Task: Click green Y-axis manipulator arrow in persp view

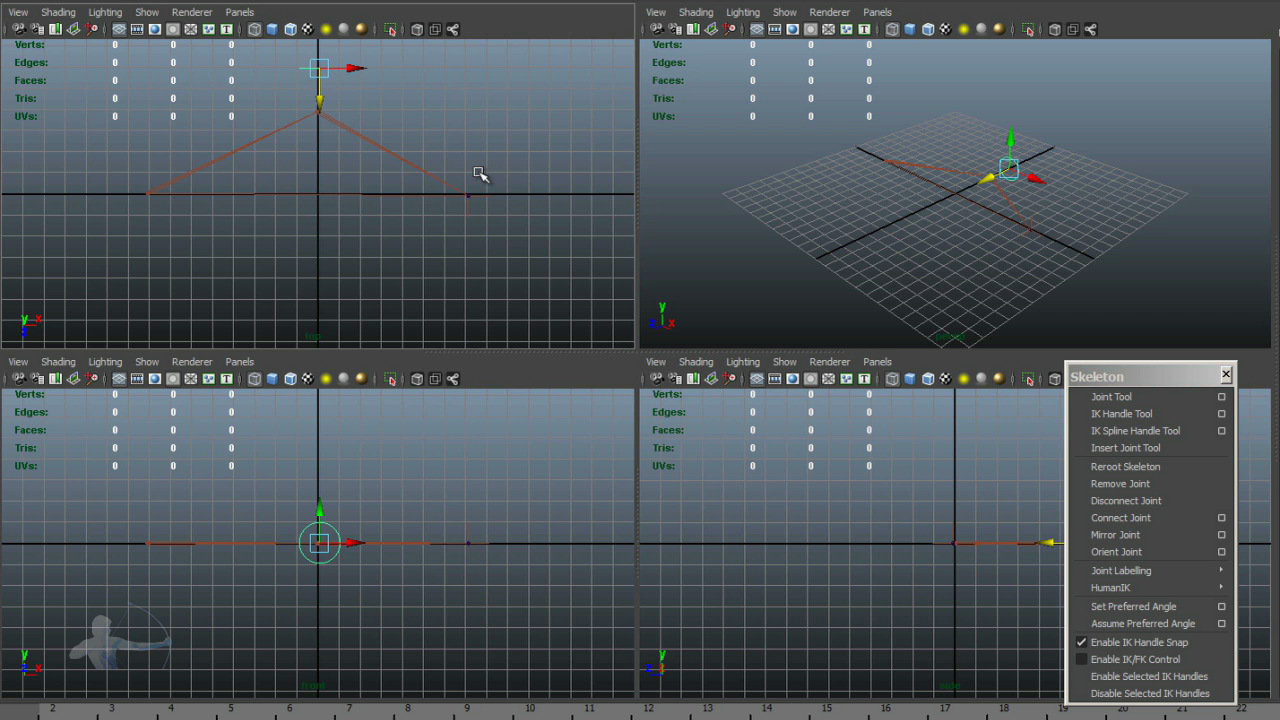Action: (1010, 137)
